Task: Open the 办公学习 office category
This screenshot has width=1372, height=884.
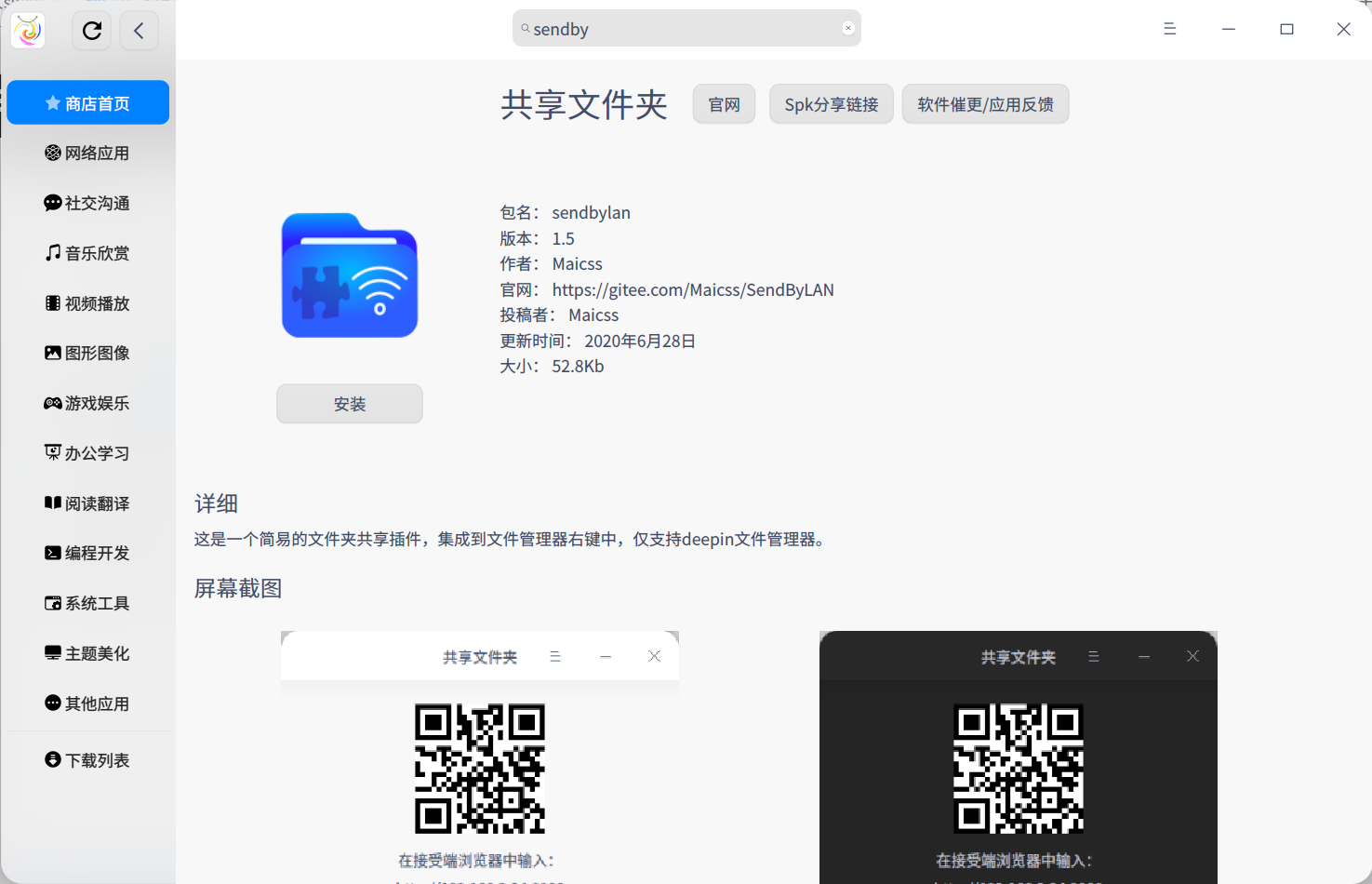Action: [87, 453]
